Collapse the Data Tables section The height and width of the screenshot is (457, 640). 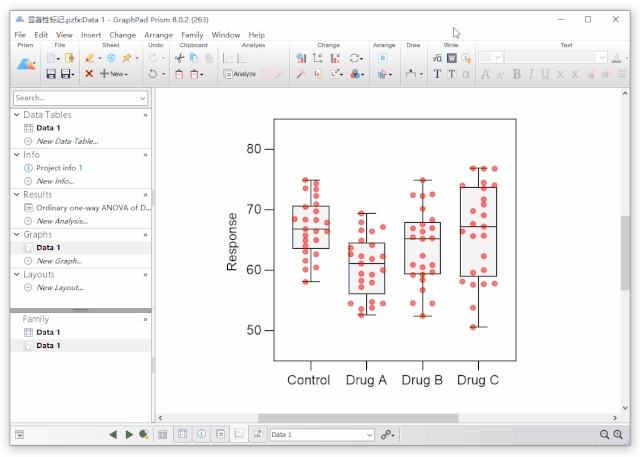click(x=16, y=115)
